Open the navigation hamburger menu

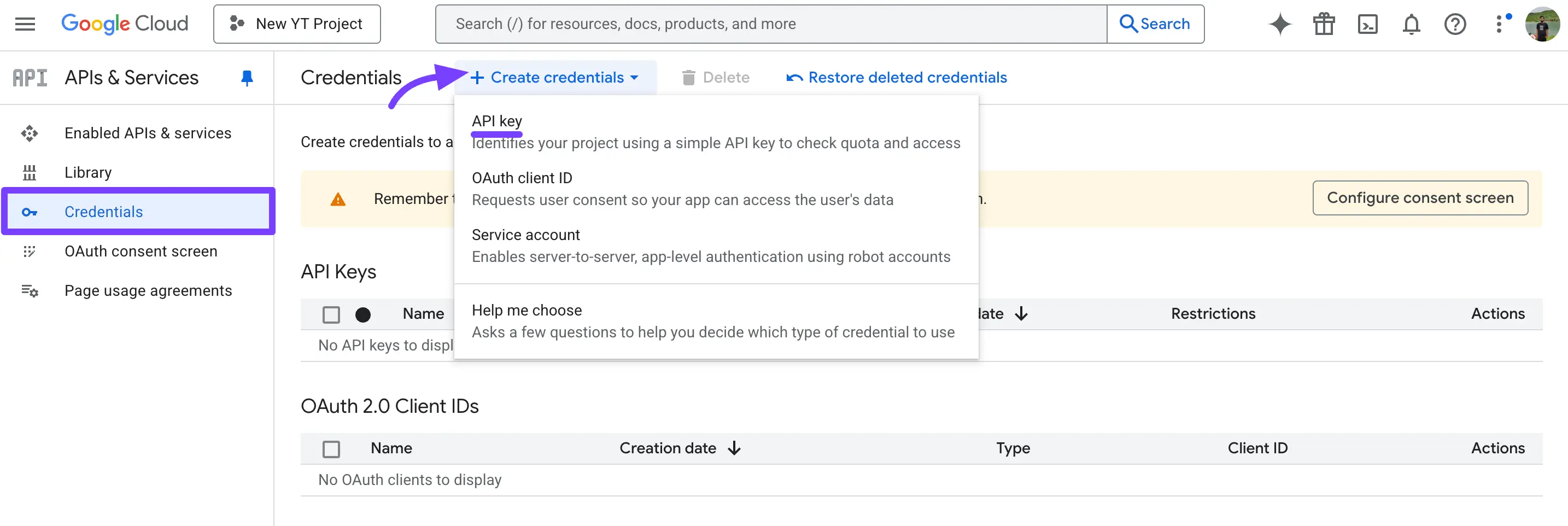pos(25,24)
